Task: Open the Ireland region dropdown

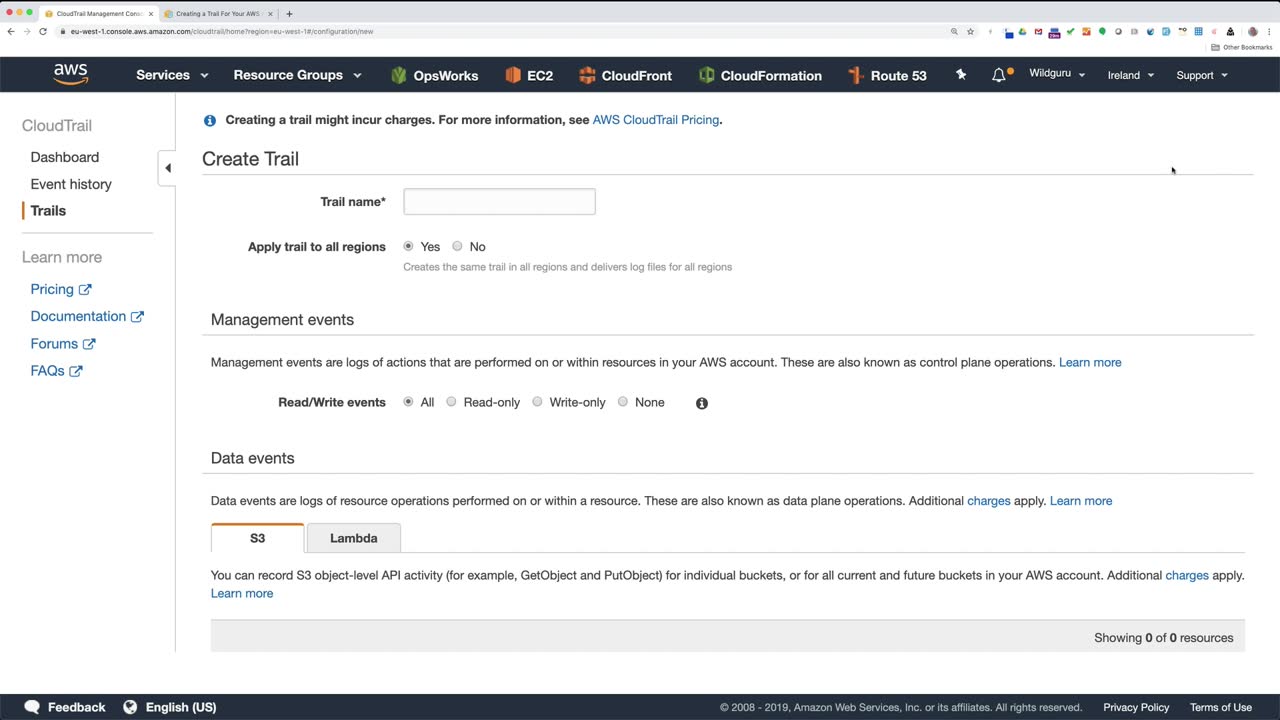Action: (1130, 75)
